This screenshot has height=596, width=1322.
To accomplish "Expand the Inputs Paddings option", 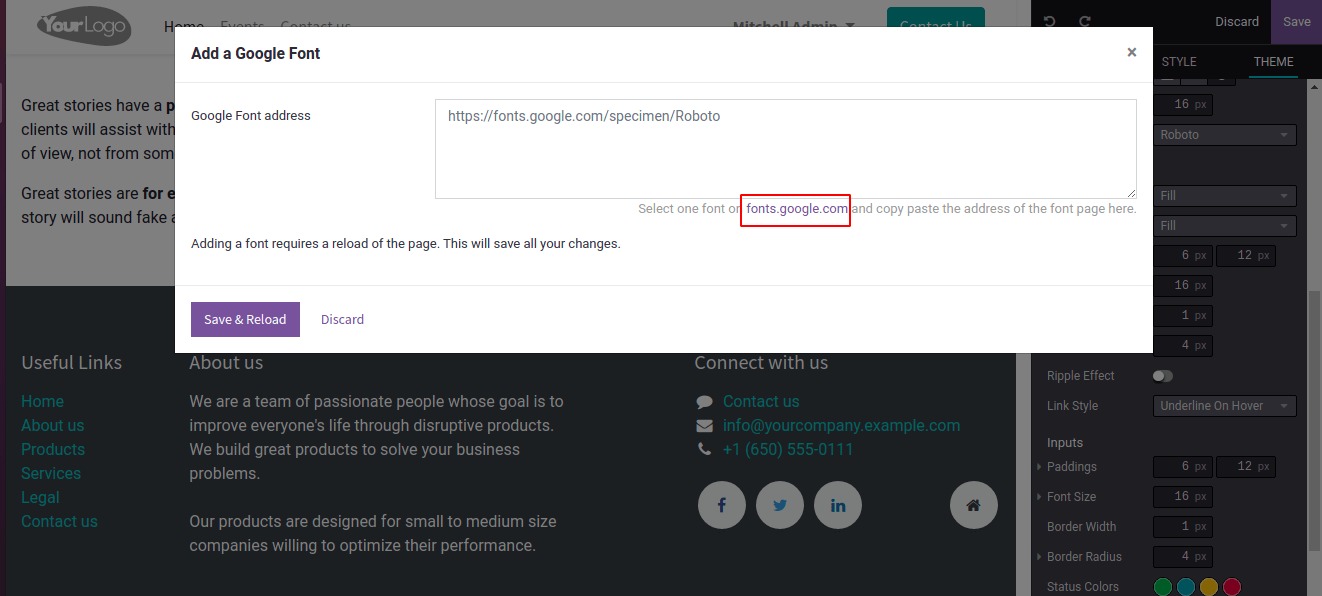I will click(1040, 467).
